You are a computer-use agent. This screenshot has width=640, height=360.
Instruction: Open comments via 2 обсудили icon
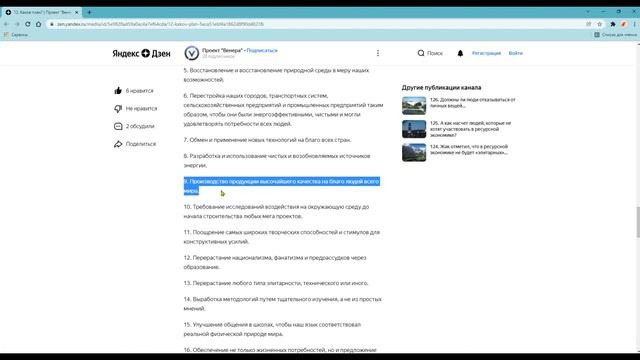118,126
